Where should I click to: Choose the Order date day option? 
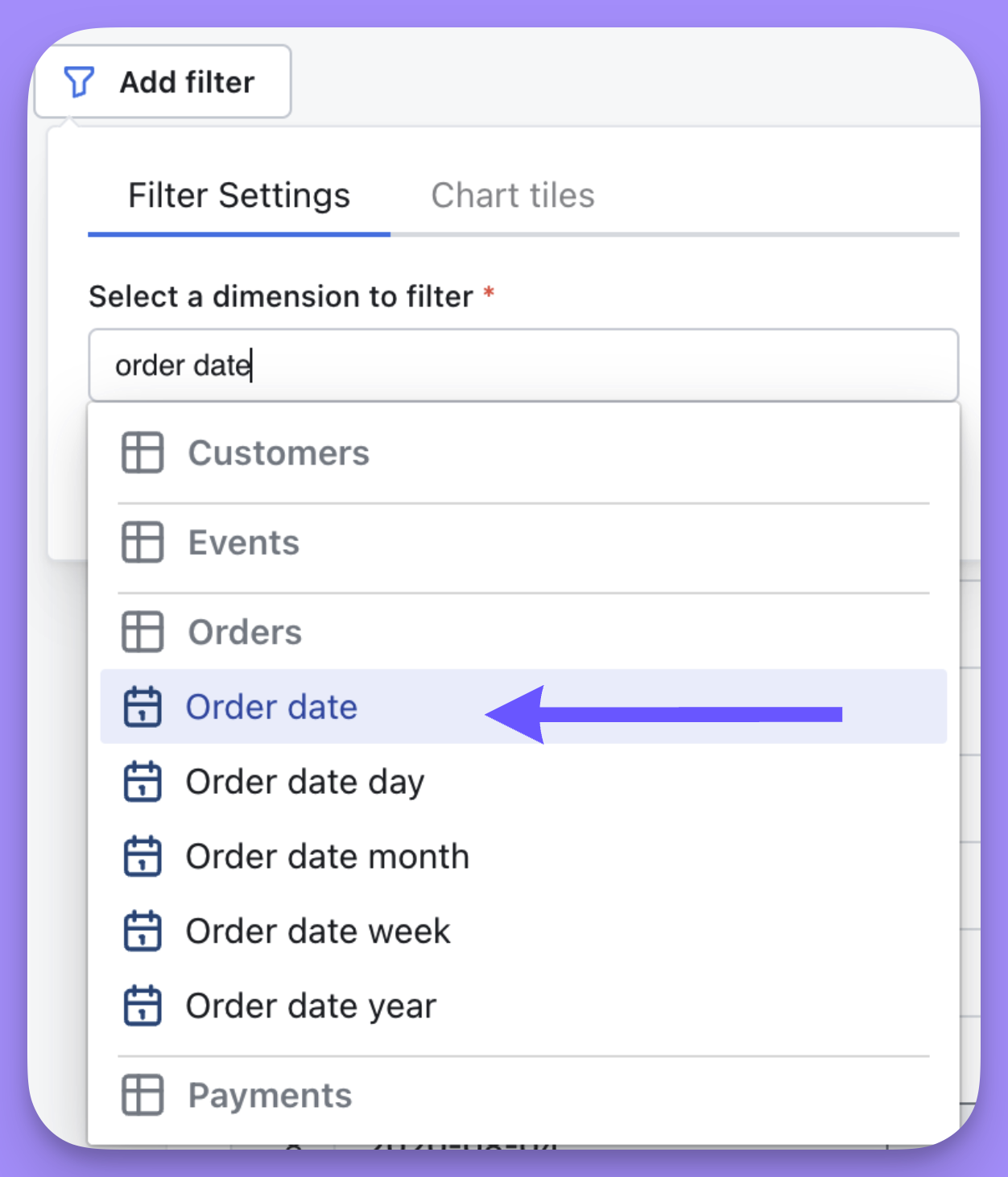pos(523,781)
